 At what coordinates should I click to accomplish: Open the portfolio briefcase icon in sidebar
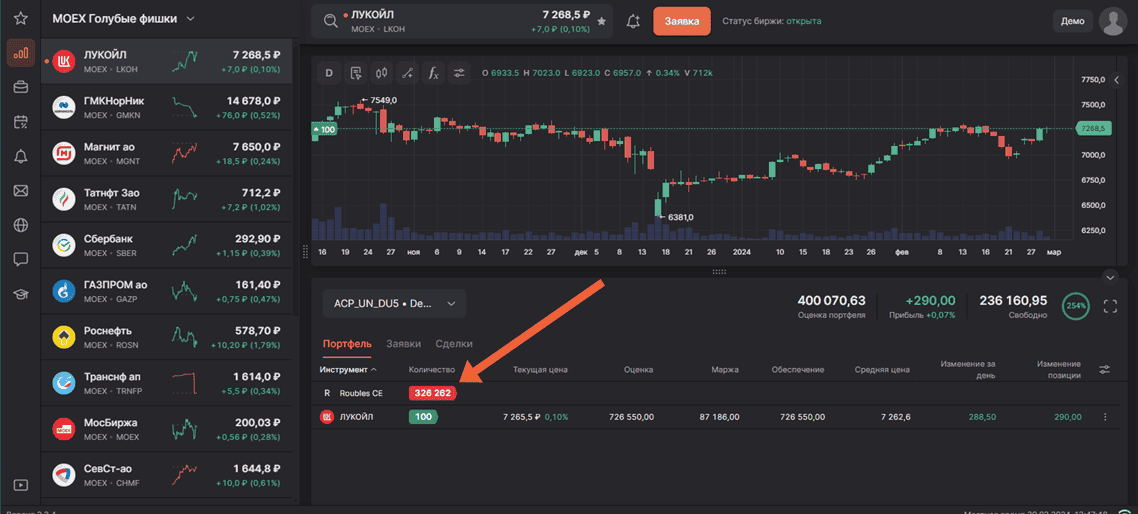point(20,87)
